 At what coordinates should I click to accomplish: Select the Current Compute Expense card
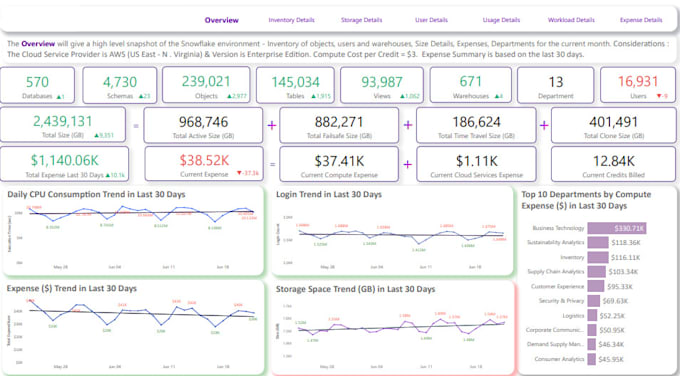[339, 164]
